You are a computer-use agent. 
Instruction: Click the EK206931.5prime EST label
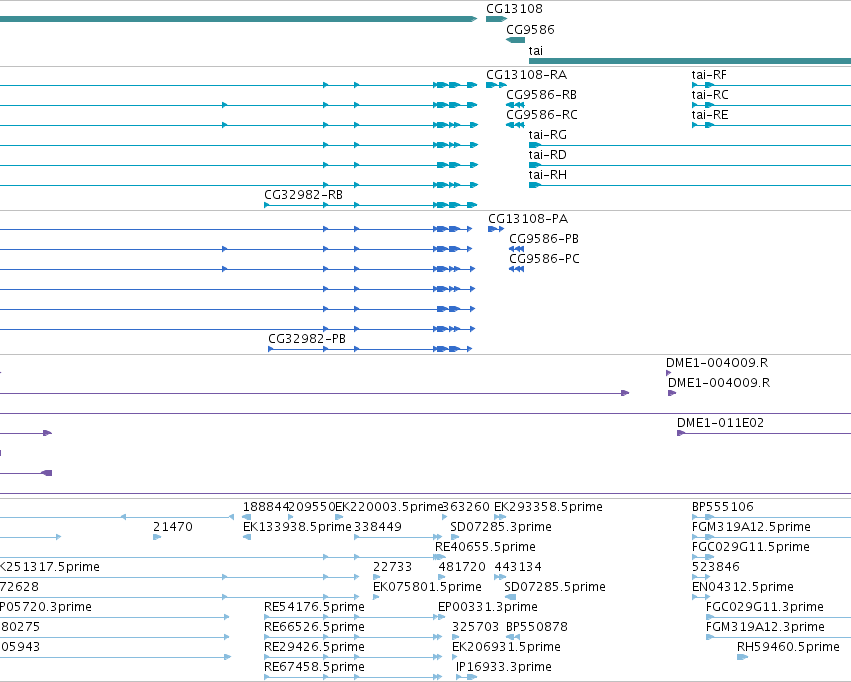506,647
